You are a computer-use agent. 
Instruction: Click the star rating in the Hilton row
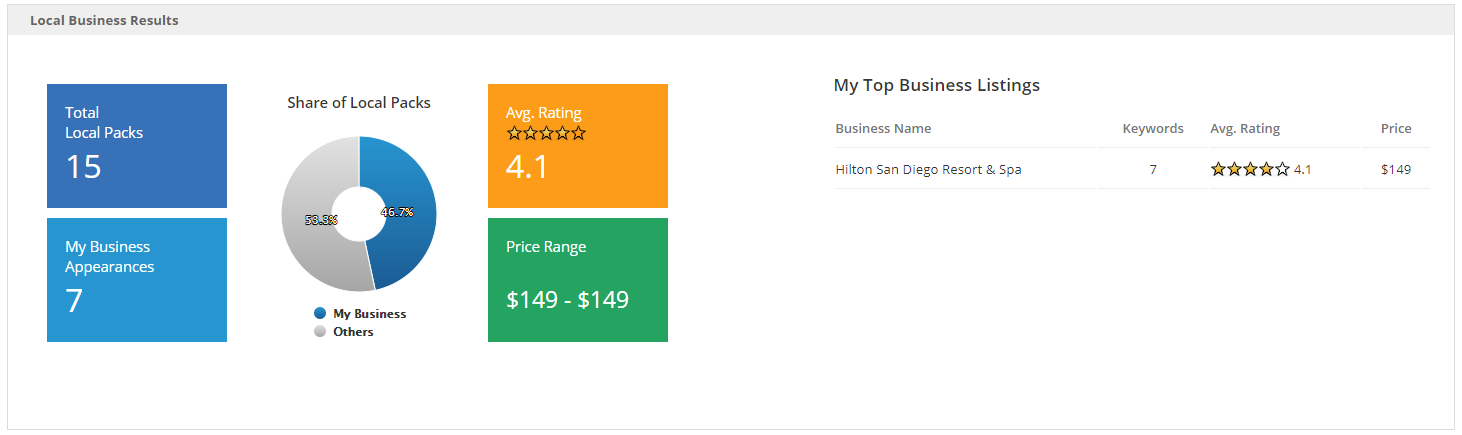tap(1249, 169)
